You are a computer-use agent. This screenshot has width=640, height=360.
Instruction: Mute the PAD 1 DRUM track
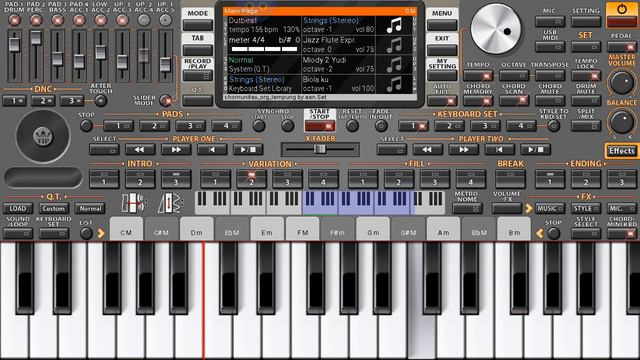(x=15, y=20)
